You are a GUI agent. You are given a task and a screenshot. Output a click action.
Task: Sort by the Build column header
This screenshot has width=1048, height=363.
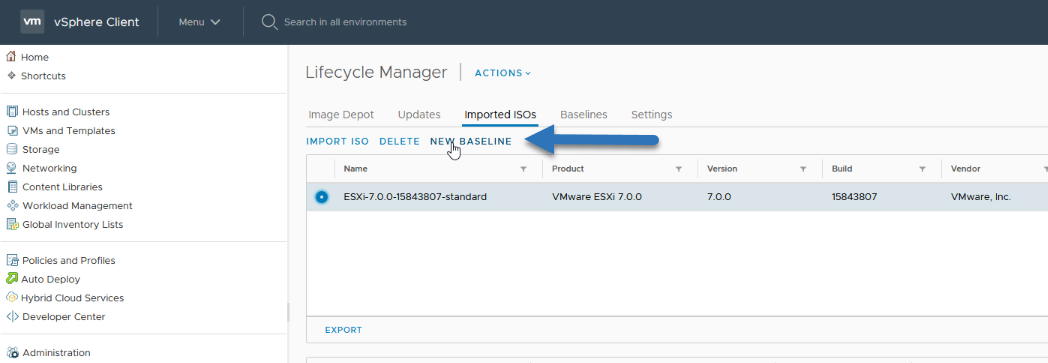click(841, 168)
